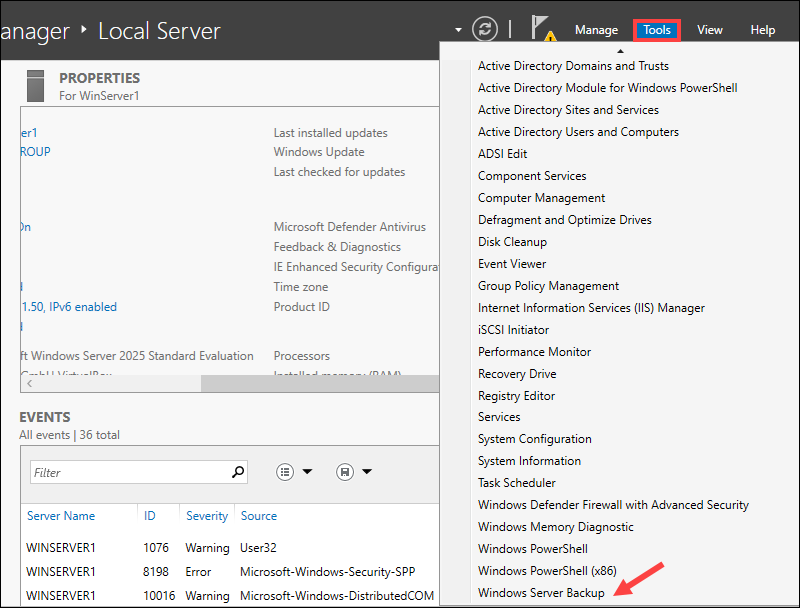Click the save query disk icon
800x608 pixels.
[x=345, y=472]
